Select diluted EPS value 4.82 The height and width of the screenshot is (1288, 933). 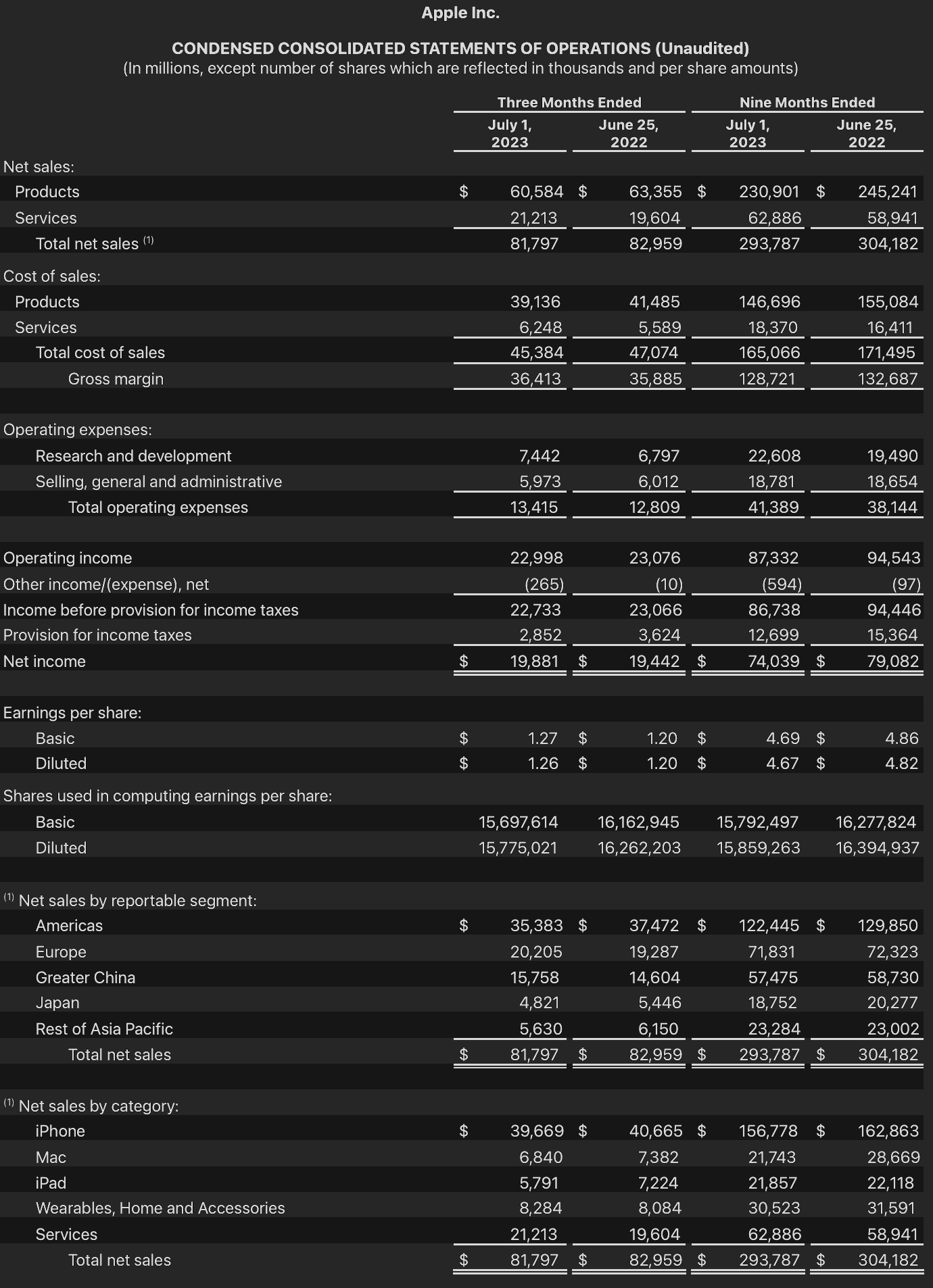(902, 764)
